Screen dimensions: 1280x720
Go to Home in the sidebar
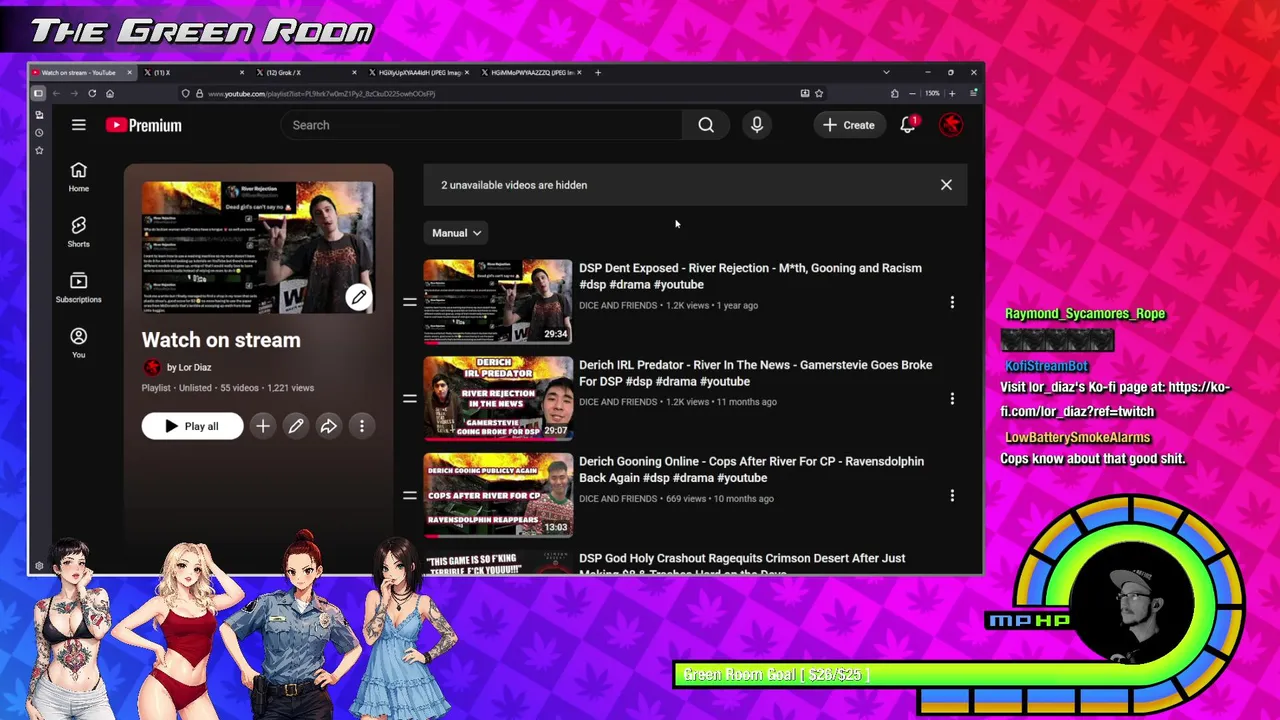79,177
